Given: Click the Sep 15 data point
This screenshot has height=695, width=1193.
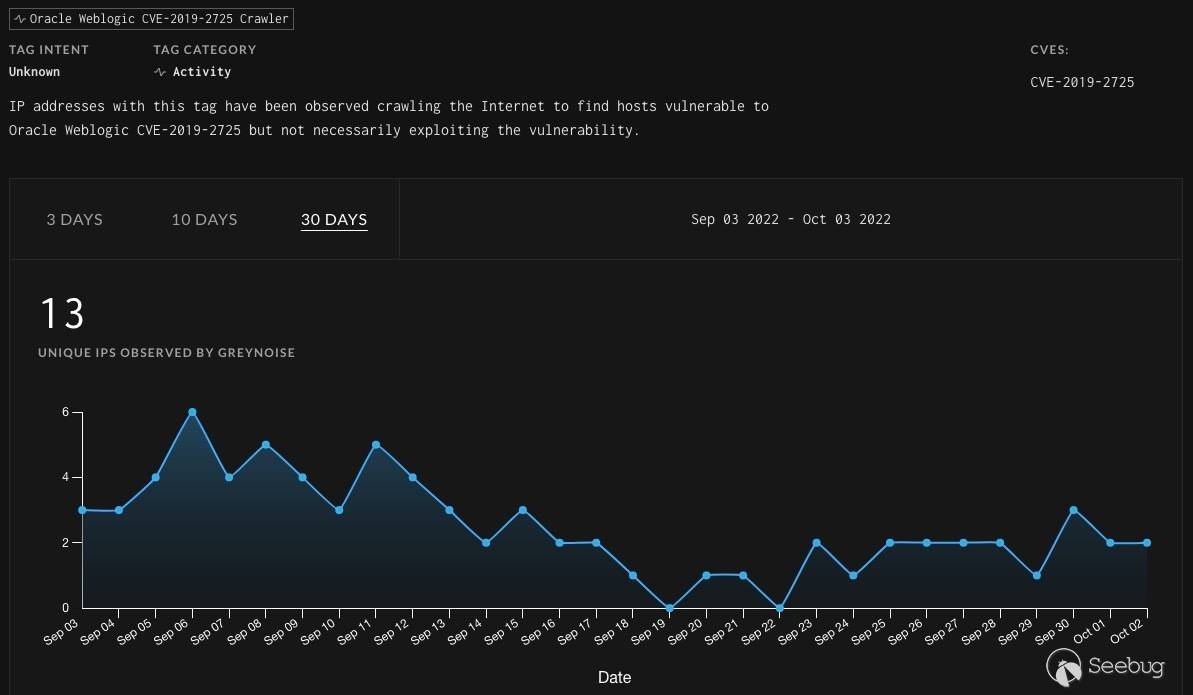Looking at the screenshot, I should (523, 510).
